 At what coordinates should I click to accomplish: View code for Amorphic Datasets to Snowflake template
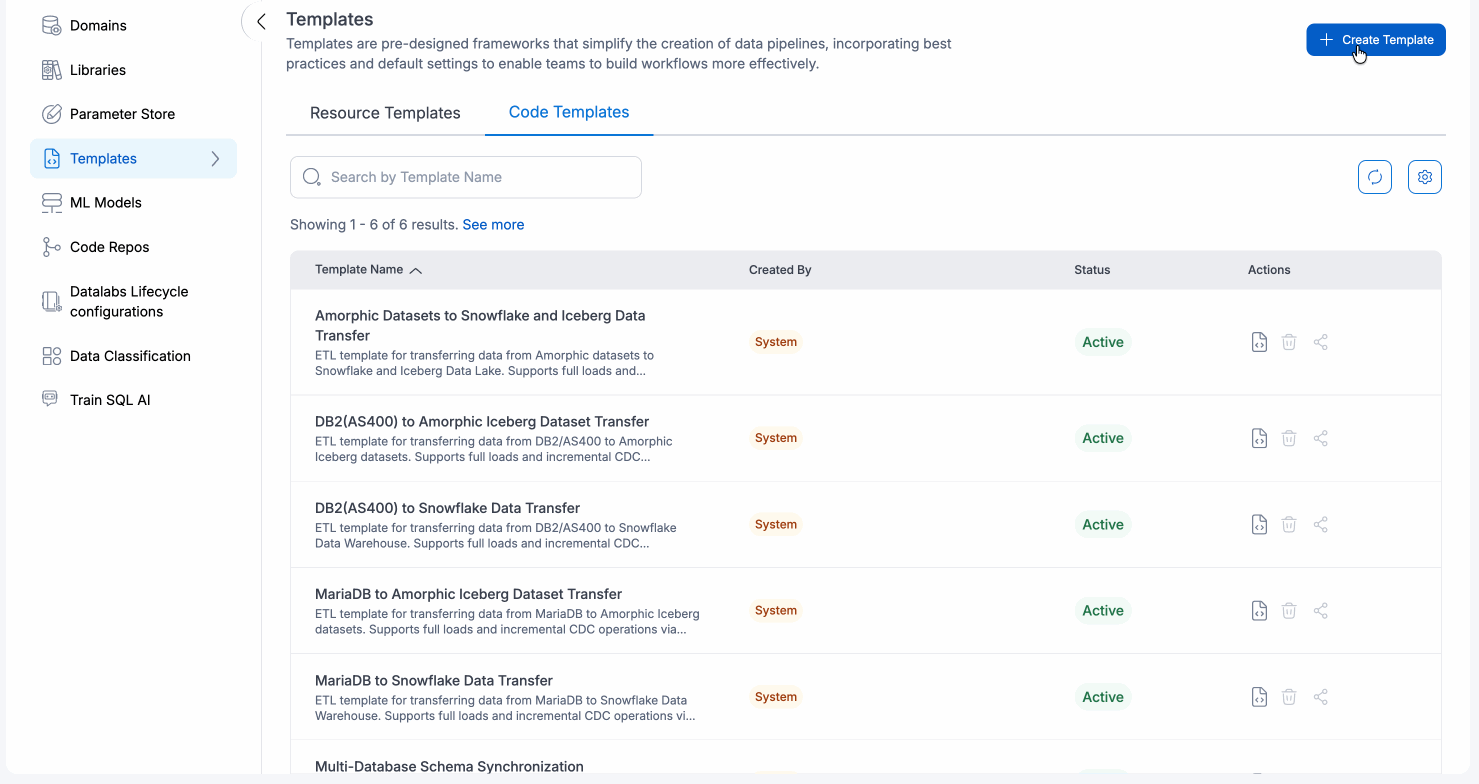pos(1259,342)
